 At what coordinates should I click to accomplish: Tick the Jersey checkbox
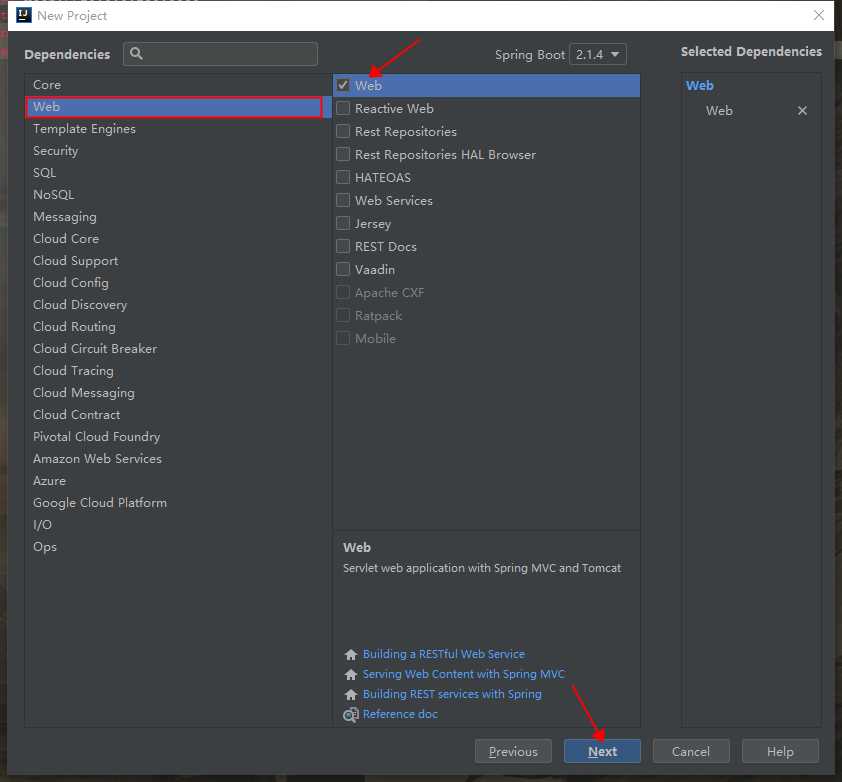click(x=343, y=223)
